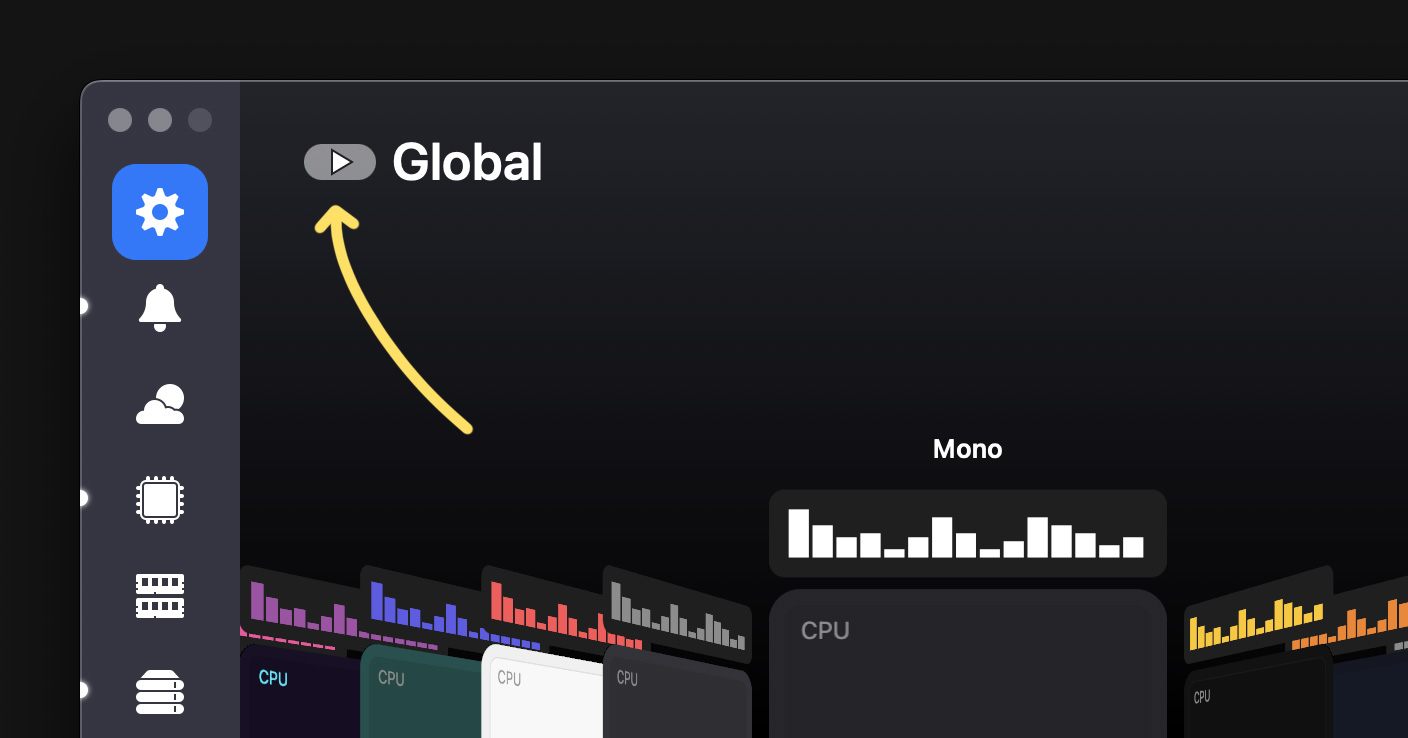
Task: Select the white light CPU dropdown preview
Action: pos(543,692)
